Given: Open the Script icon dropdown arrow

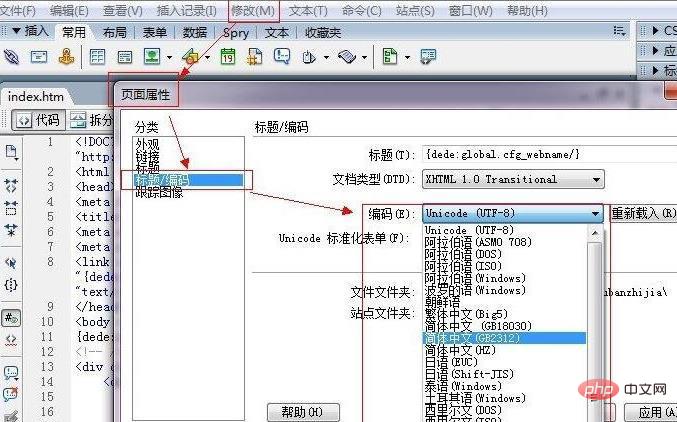Looking at the screenshot, I should click(365, 57).
